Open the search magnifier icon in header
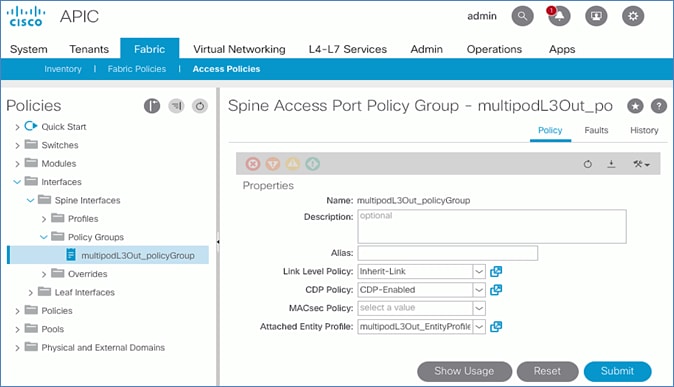 click(522, 16)
